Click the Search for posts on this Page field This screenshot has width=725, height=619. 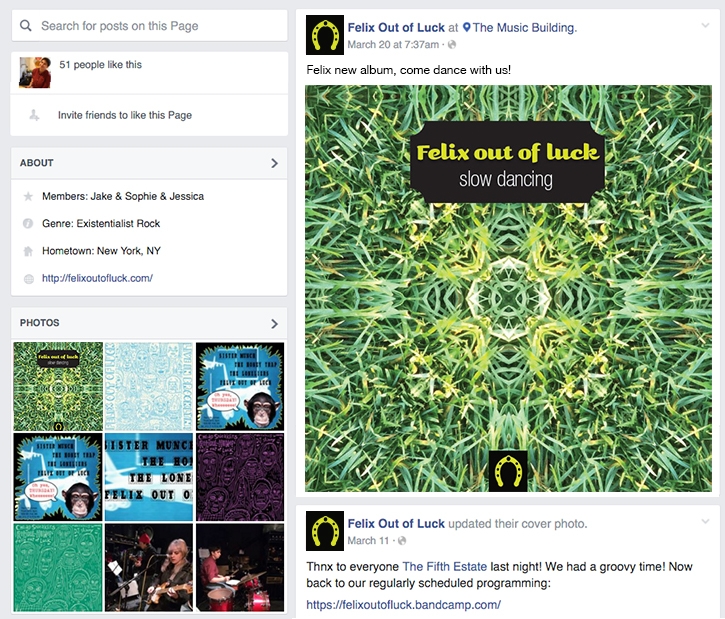(149, 25)
